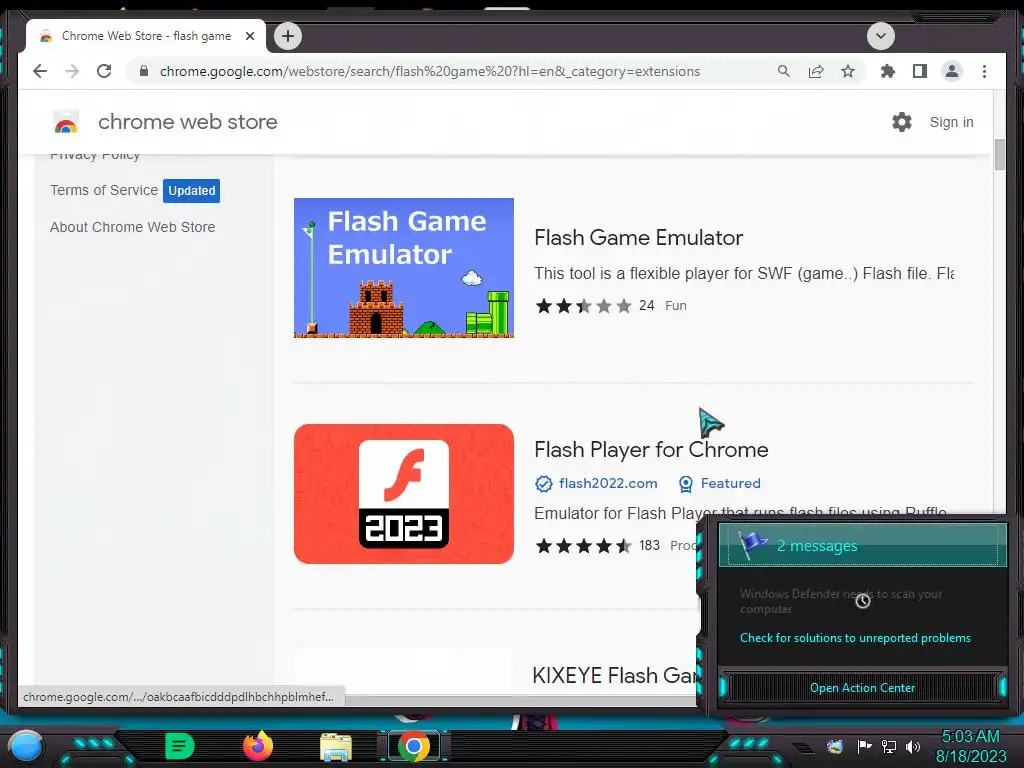Open the Flash Game Emulator thumbnail
Screen dimensions: 1024x768
pyautogui.click(x=404, y=268)
